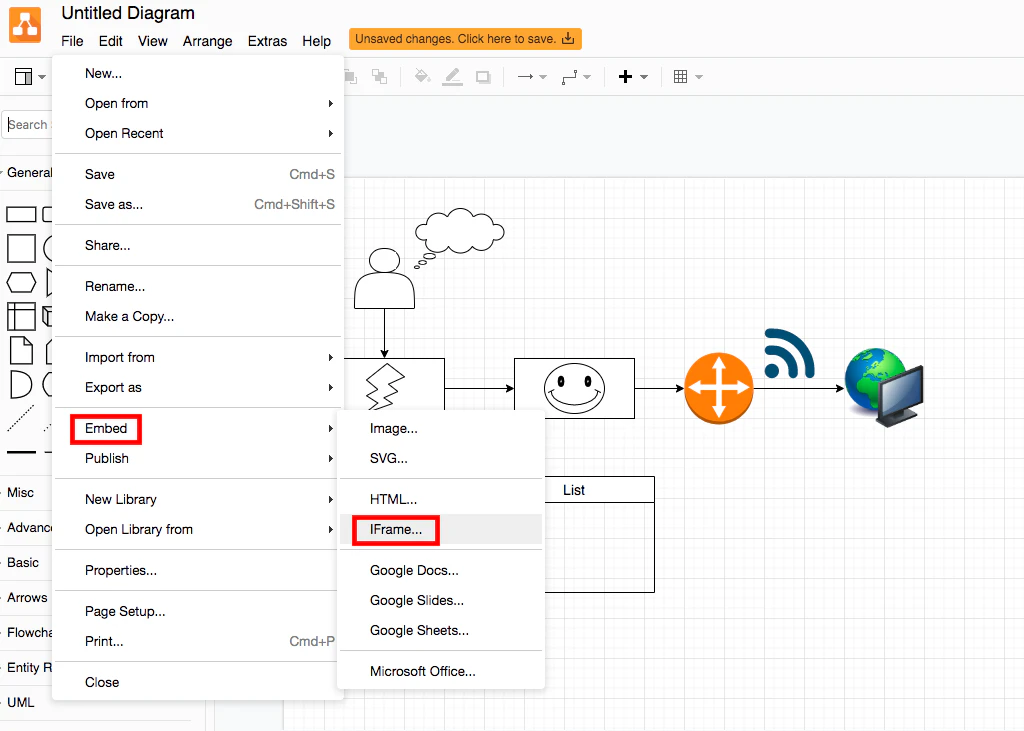
Task: Choose IFrame... from Embed submenu
Action: (x=441, y=530)
